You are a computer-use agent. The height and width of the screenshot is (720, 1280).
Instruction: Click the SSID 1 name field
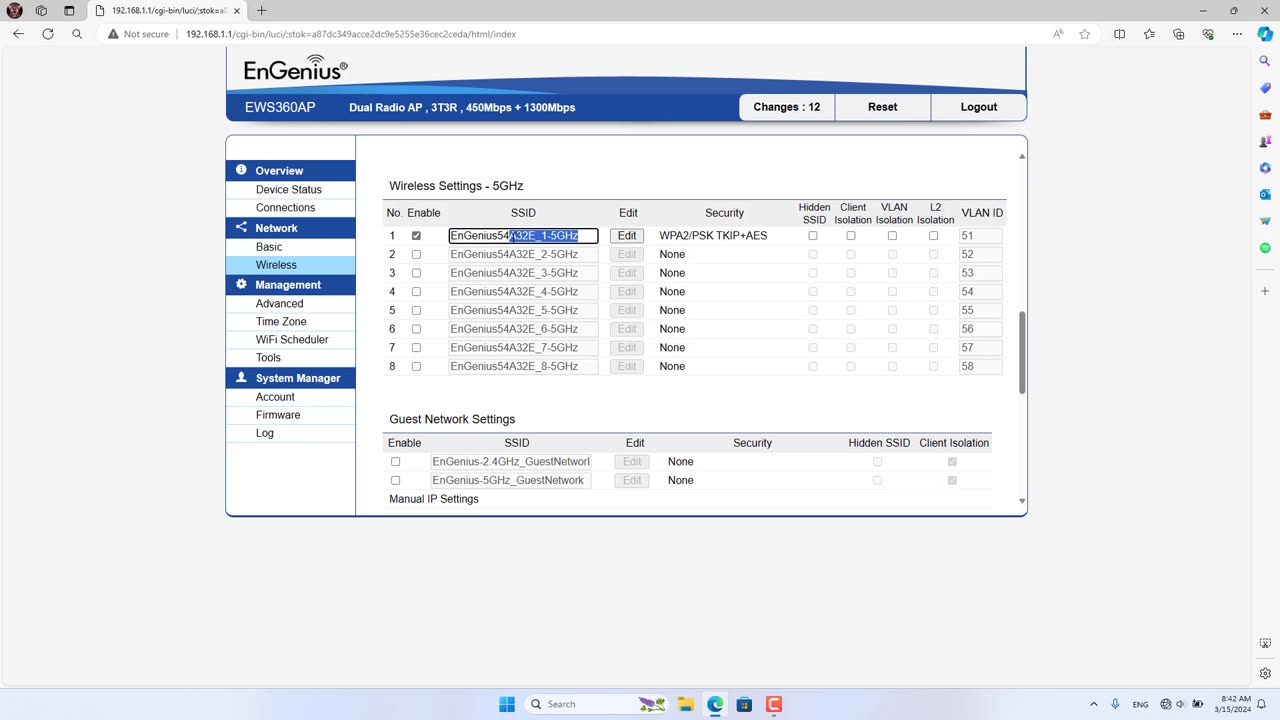click(x=523, y=236)
